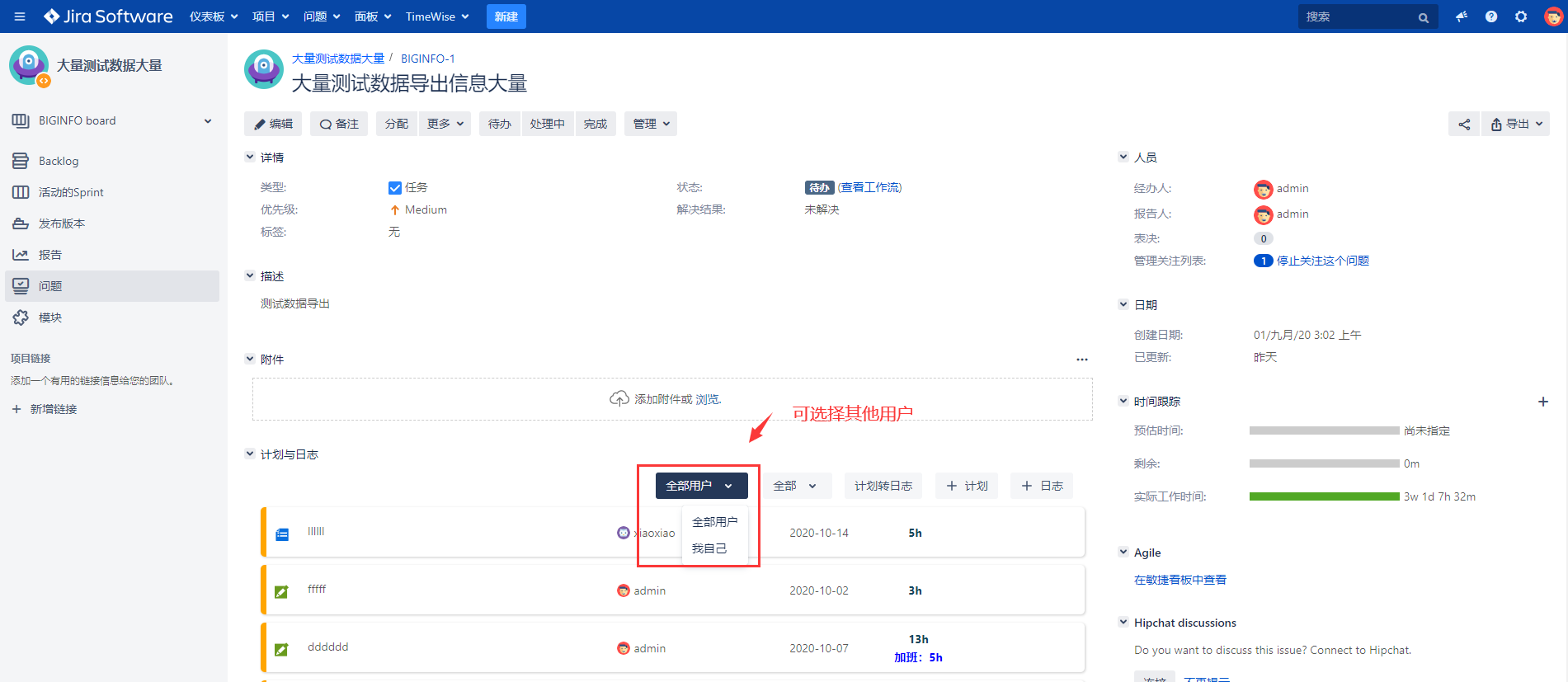1568x682 pixels.
Task: Click the search input field
Action: pyautogui.click(x=1358, y=16)
